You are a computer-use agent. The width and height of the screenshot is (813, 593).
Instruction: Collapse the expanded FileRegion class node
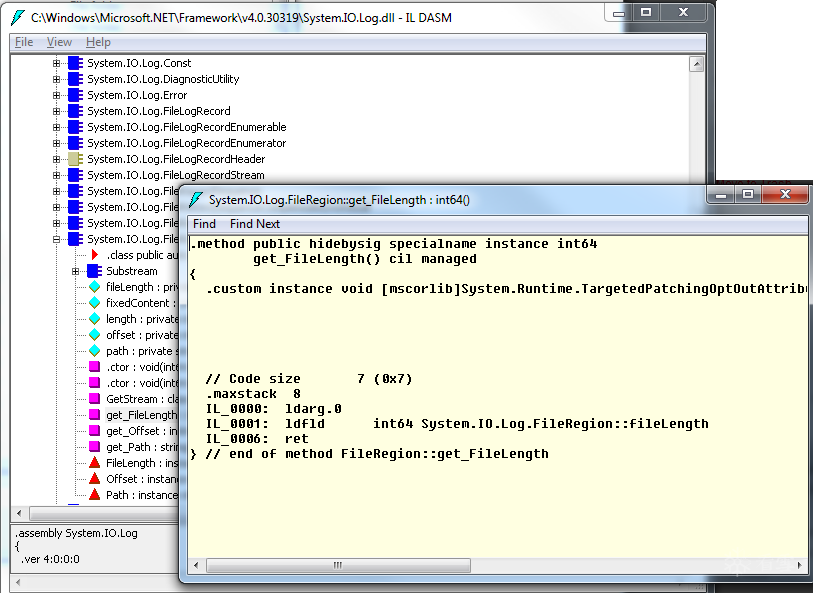pyautogui.click(x=57, y=239)
